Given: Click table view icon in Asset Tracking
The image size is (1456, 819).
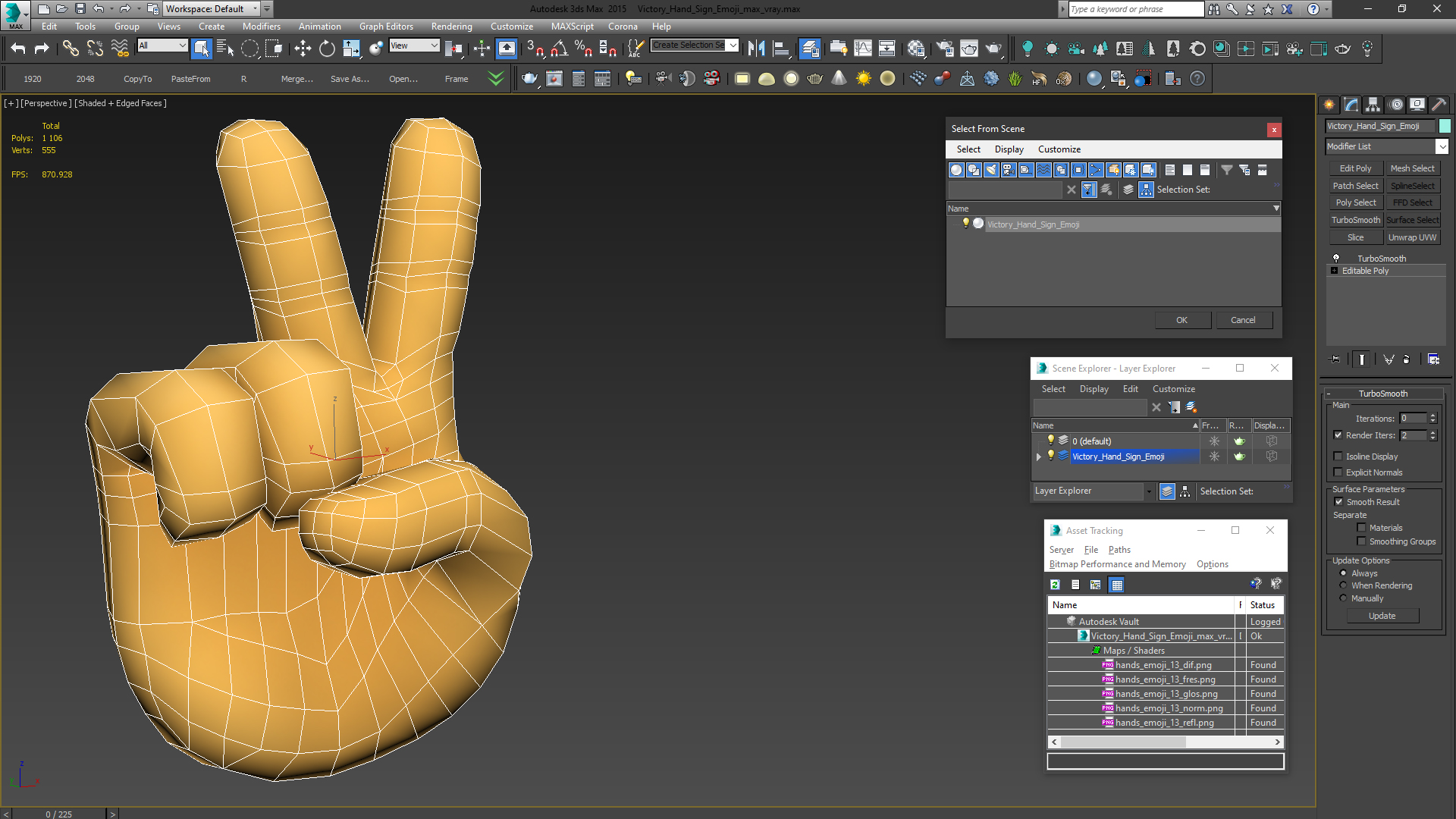Looking at the screenshot, I should coord(1116,585).
